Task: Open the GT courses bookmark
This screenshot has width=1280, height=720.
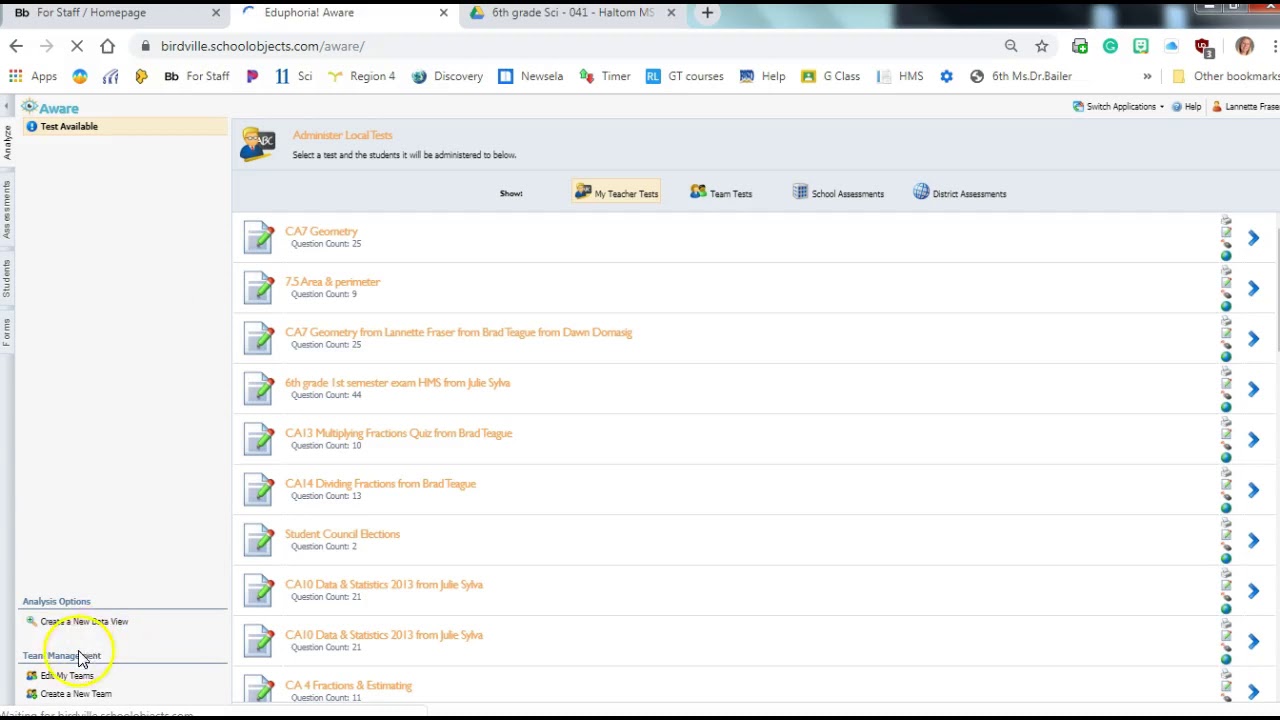Action: click(685, 76)
